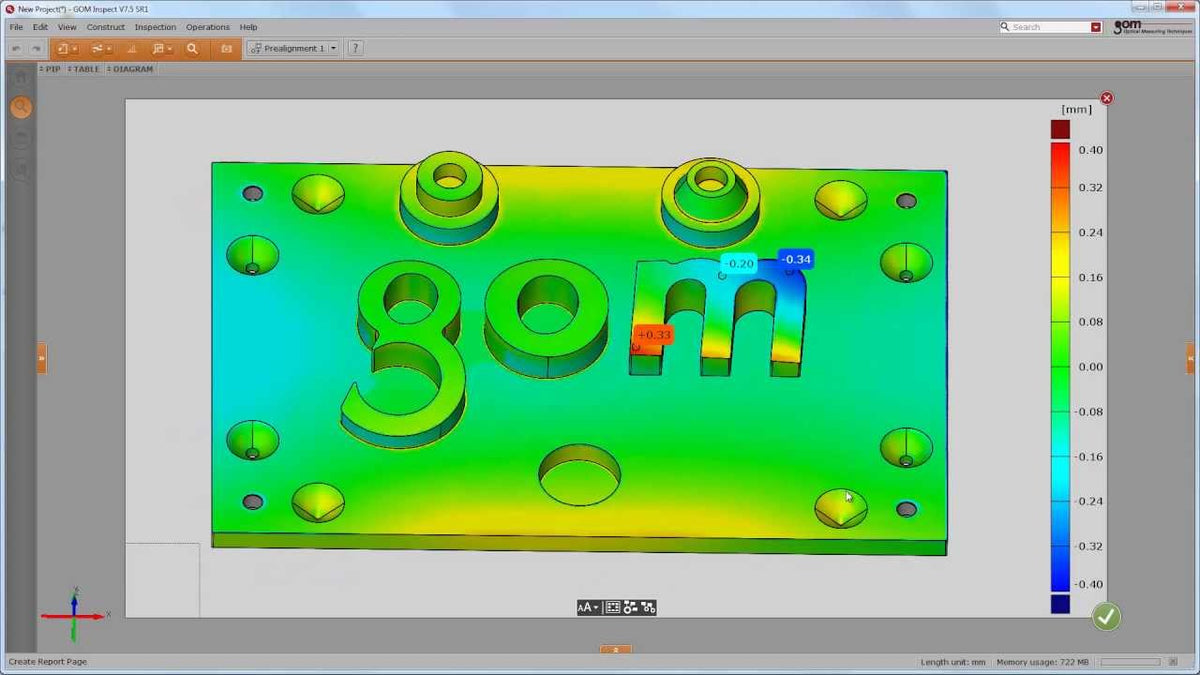This screenshot has width=1200, height=675.
Task: Close the mm deviation legend with the red X
Action: (1107, 98)
